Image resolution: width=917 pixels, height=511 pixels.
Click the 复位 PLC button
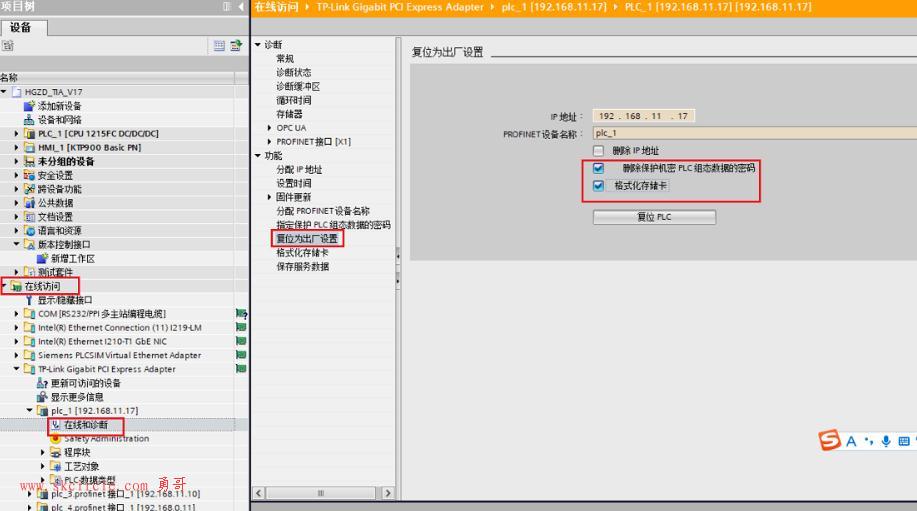pyautogui.click(x=654, y=217)
